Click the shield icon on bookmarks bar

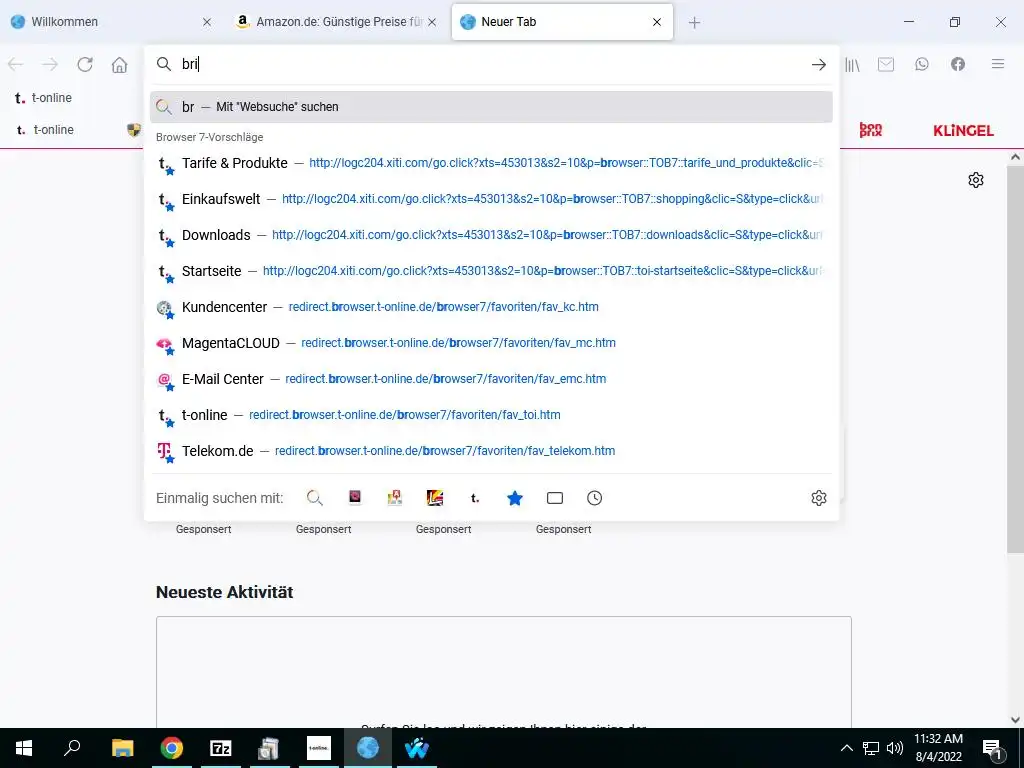pyautogui.click(x=134, y=130)
